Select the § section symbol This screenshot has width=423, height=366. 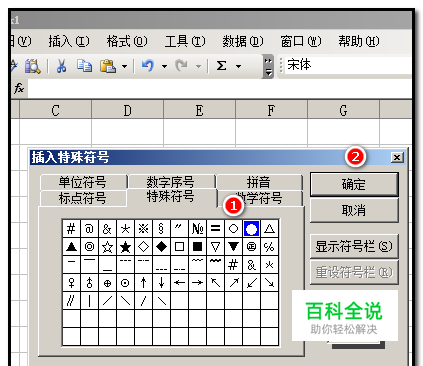[x=161, y=229]
